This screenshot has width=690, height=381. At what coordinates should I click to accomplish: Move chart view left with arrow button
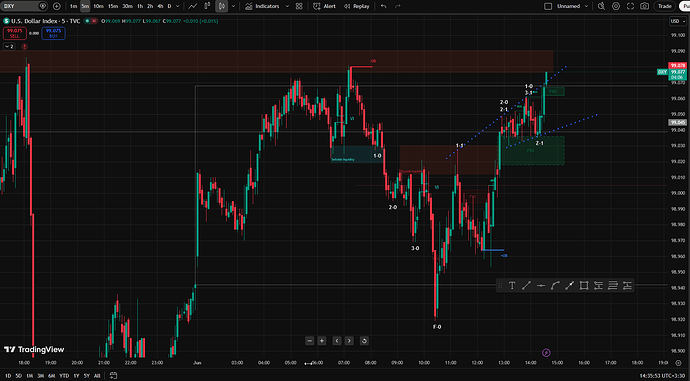pyautogui.click(x=337, y=341)
